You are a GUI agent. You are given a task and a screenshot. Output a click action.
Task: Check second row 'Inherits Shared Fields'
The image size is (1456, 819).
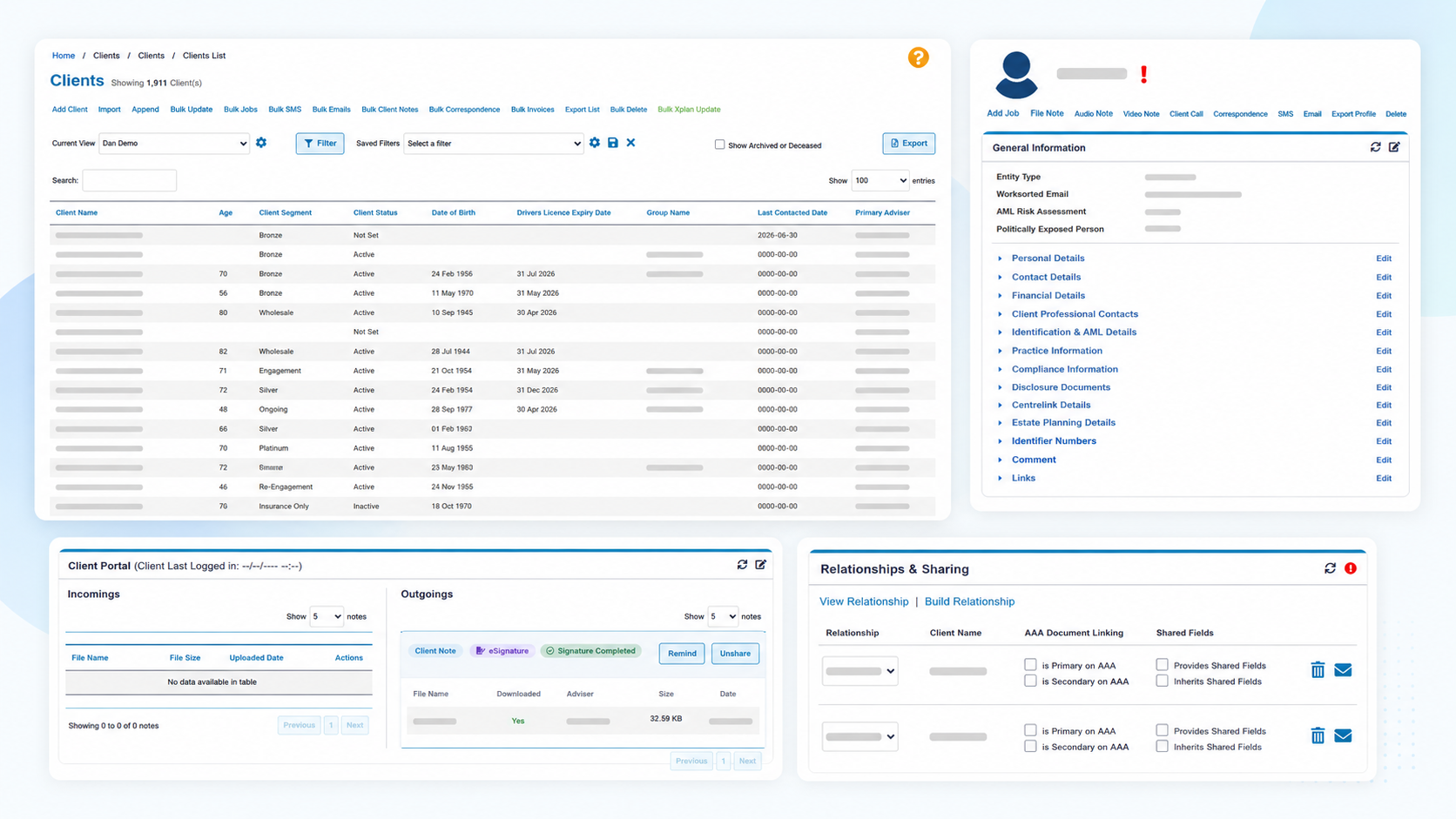[x=1162, y=746]
